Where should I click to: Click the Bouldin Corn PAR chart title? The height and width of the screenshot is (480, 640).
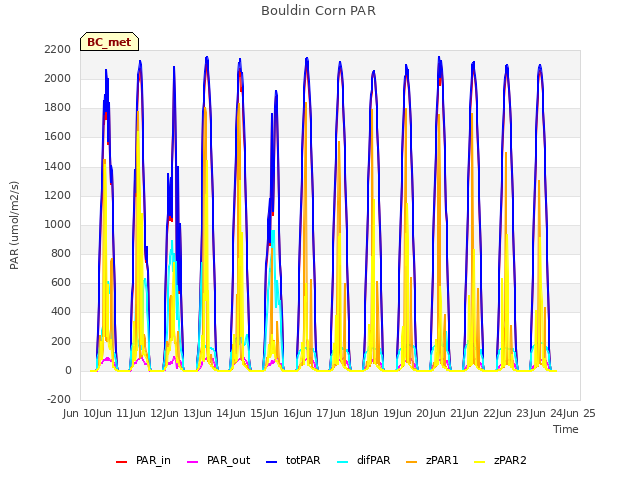(x=318, y=11)
